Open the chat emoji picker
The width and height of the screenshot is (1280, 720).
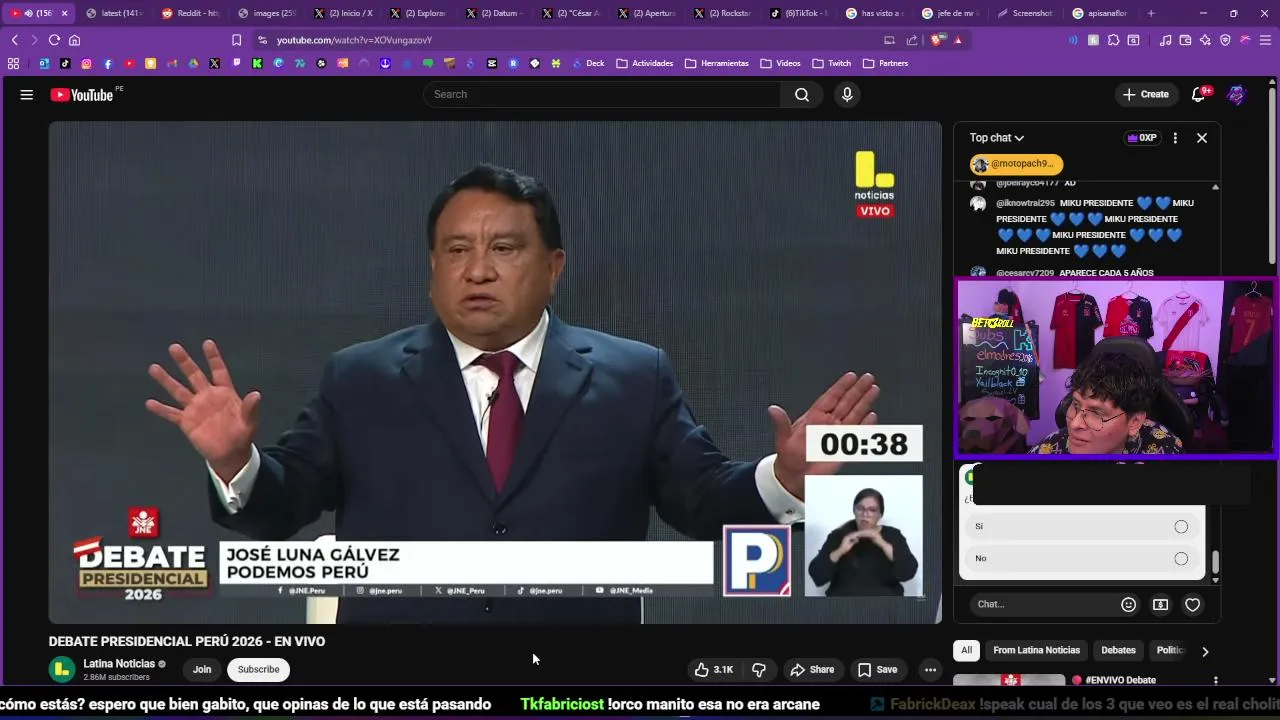click(1128, 604)
